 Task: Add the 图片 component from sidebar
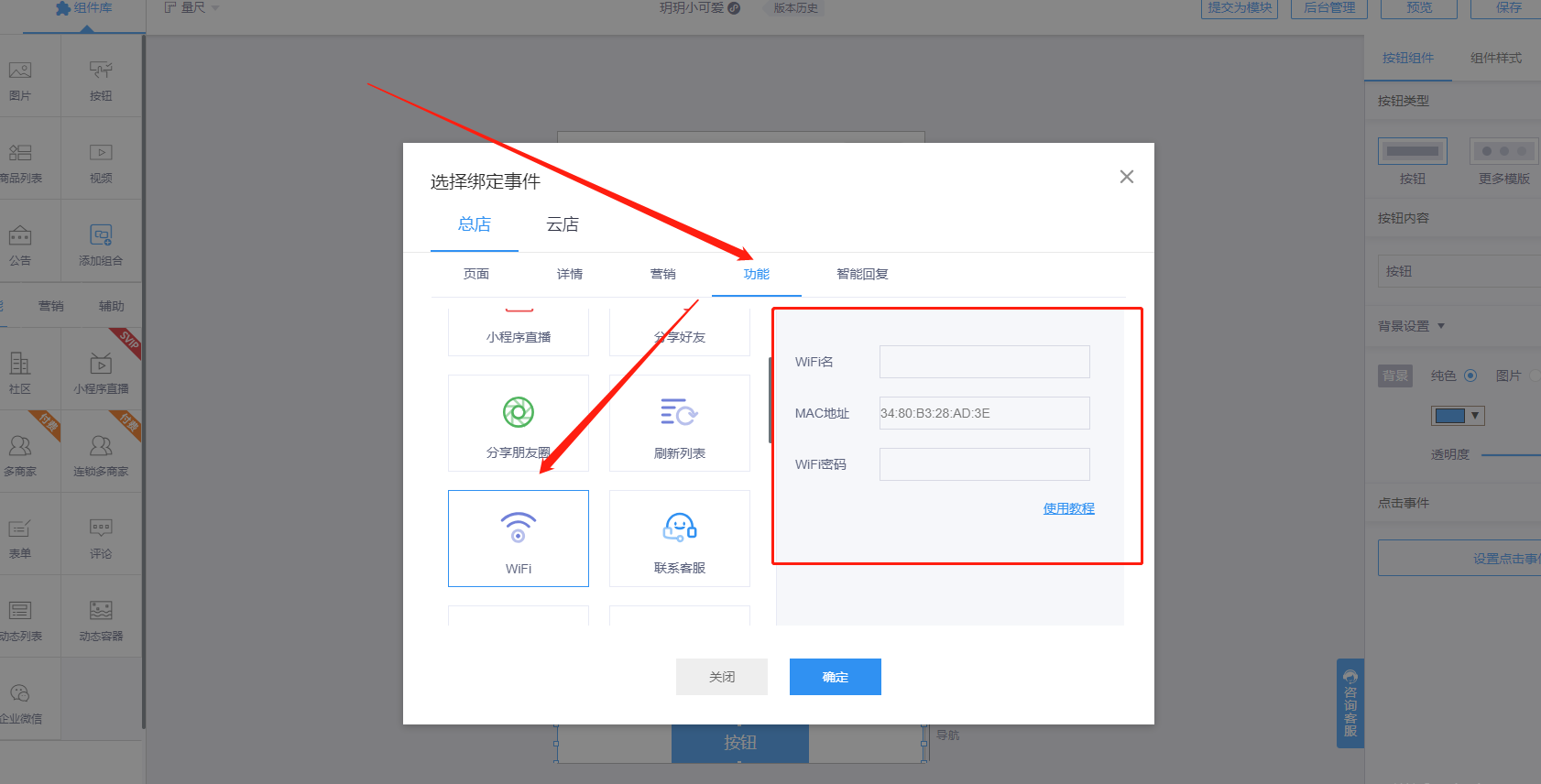[x=20, y=80]
